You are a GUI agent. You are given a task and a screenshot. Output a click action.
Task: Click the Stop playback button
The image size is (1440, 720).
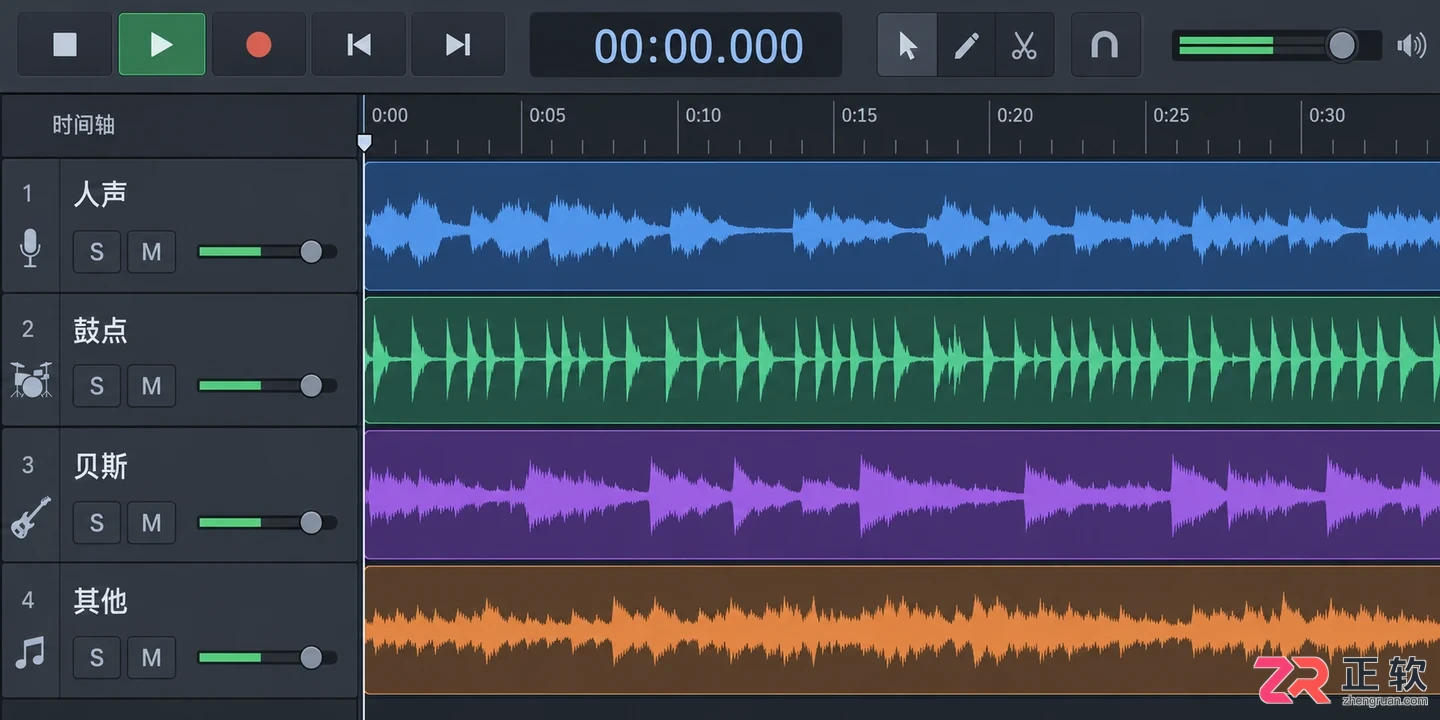[65, 44]
